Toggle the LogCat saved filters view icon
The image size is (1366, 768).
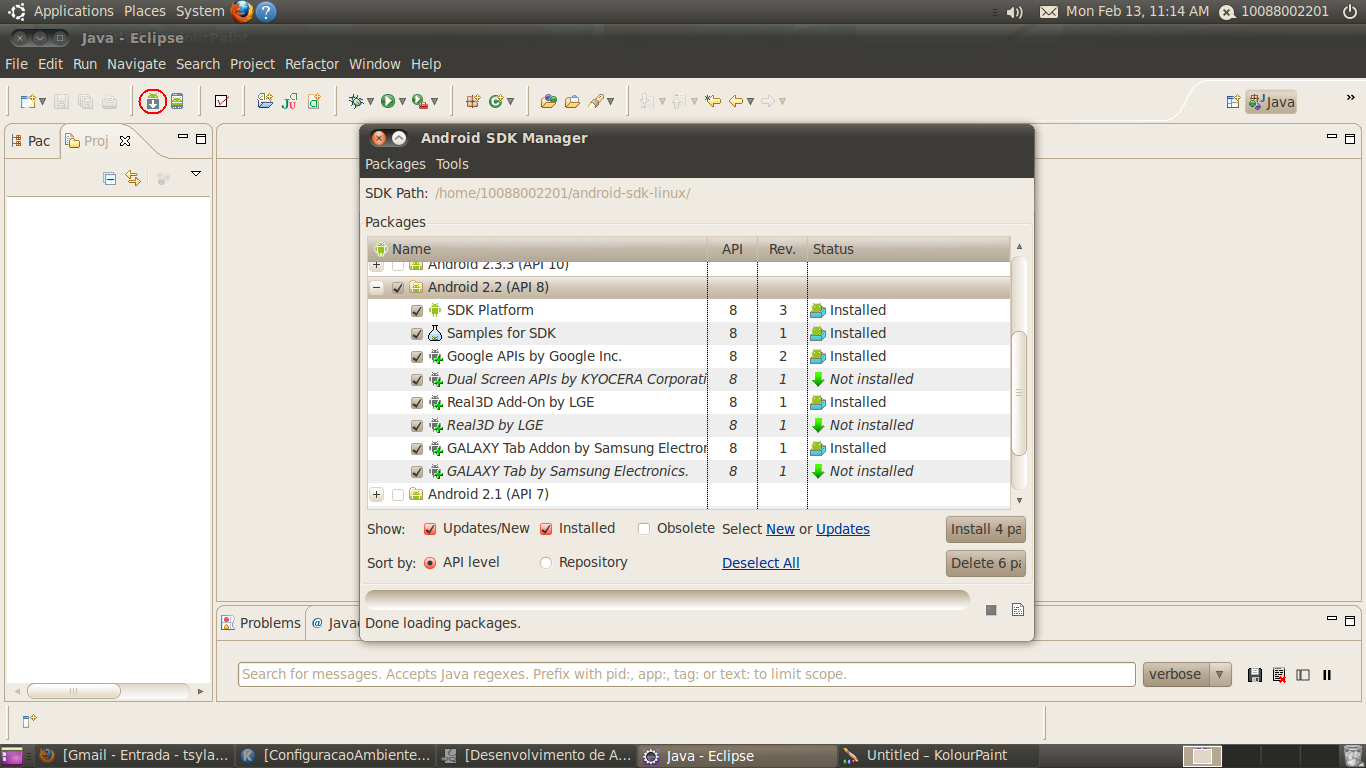(x=1303, y=675)
